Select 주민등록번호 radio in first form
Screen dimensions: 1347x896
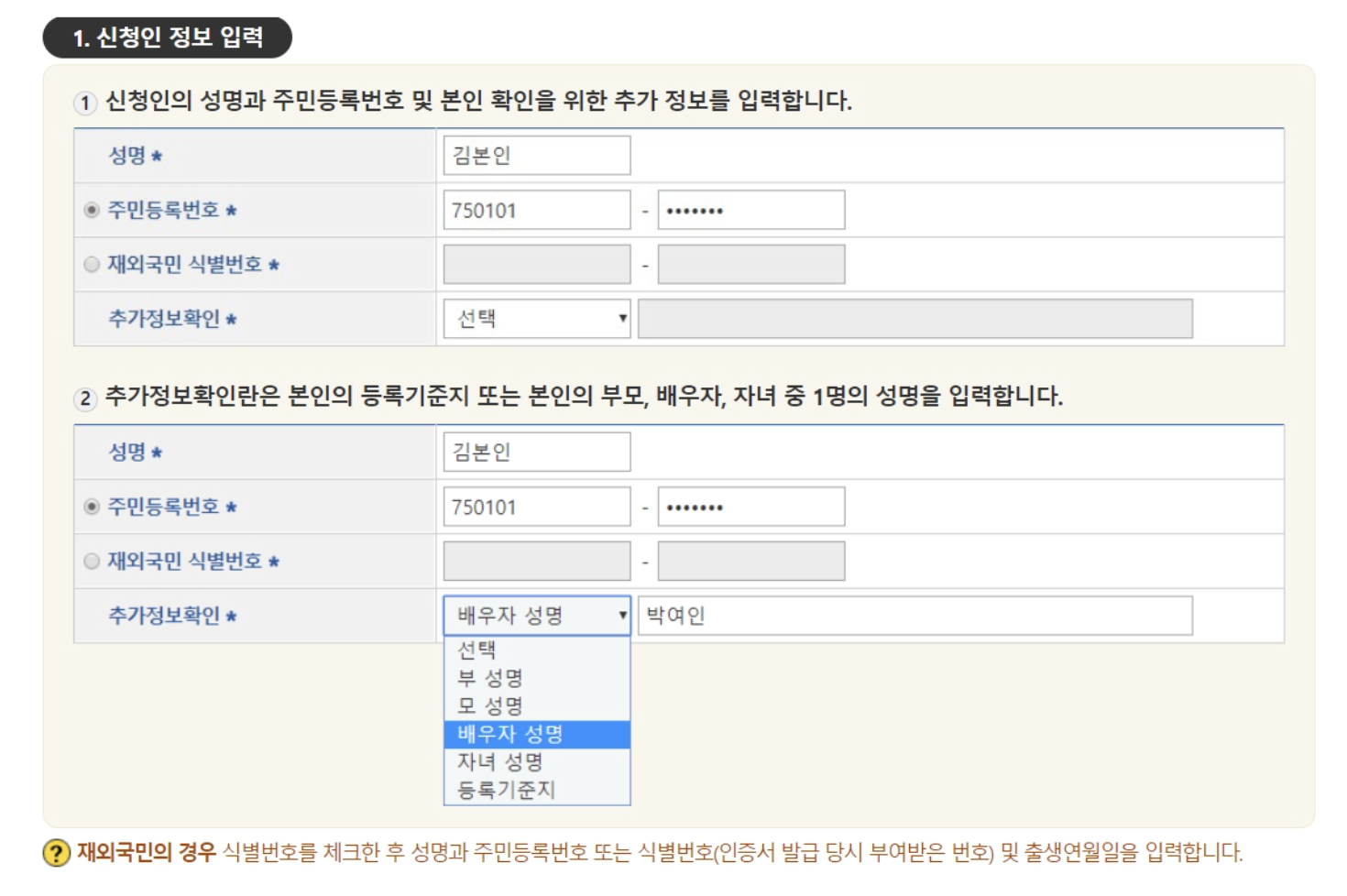click(92, 211)
